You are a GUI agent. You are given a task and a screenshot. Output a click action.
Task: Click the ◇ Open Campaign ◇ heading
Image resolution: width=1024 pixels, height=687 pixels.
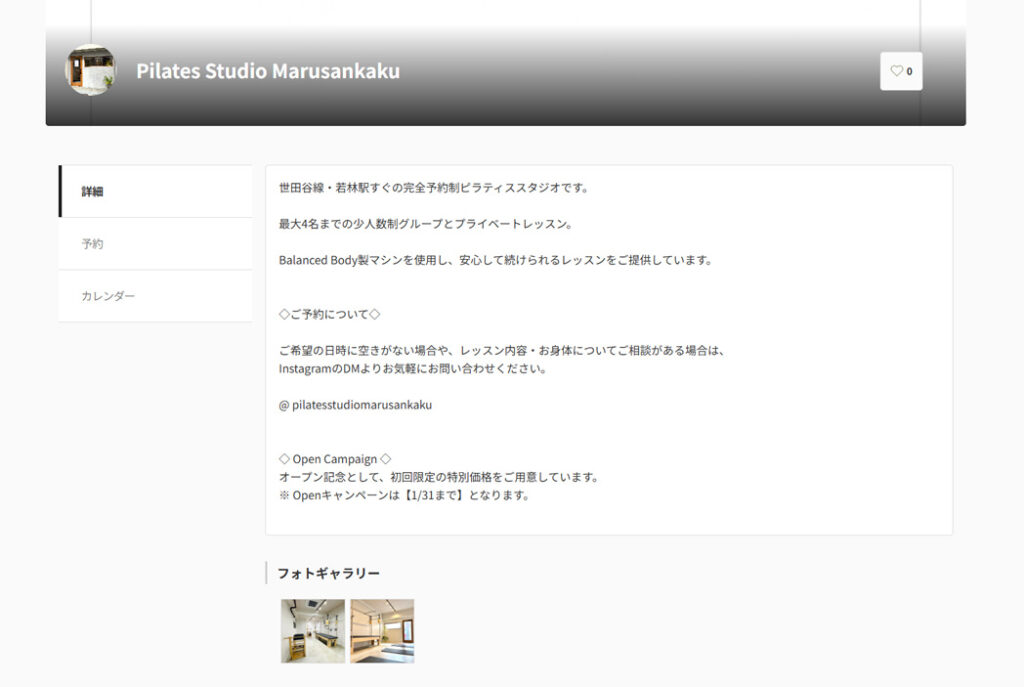335,459
